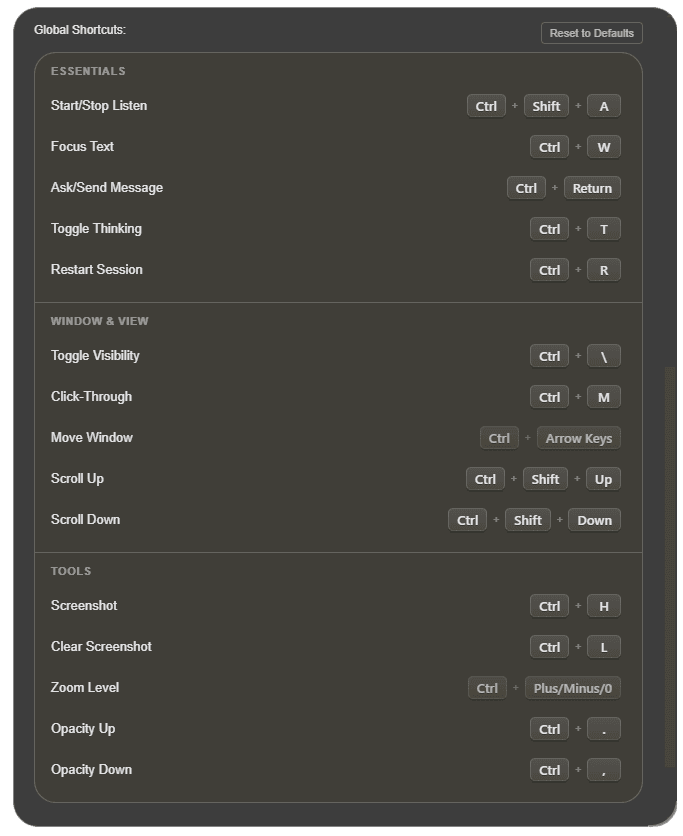Viewport: 683px width, 836px height.
Task: Click the R key for Restart Session
Action: [x=603, y=269]
